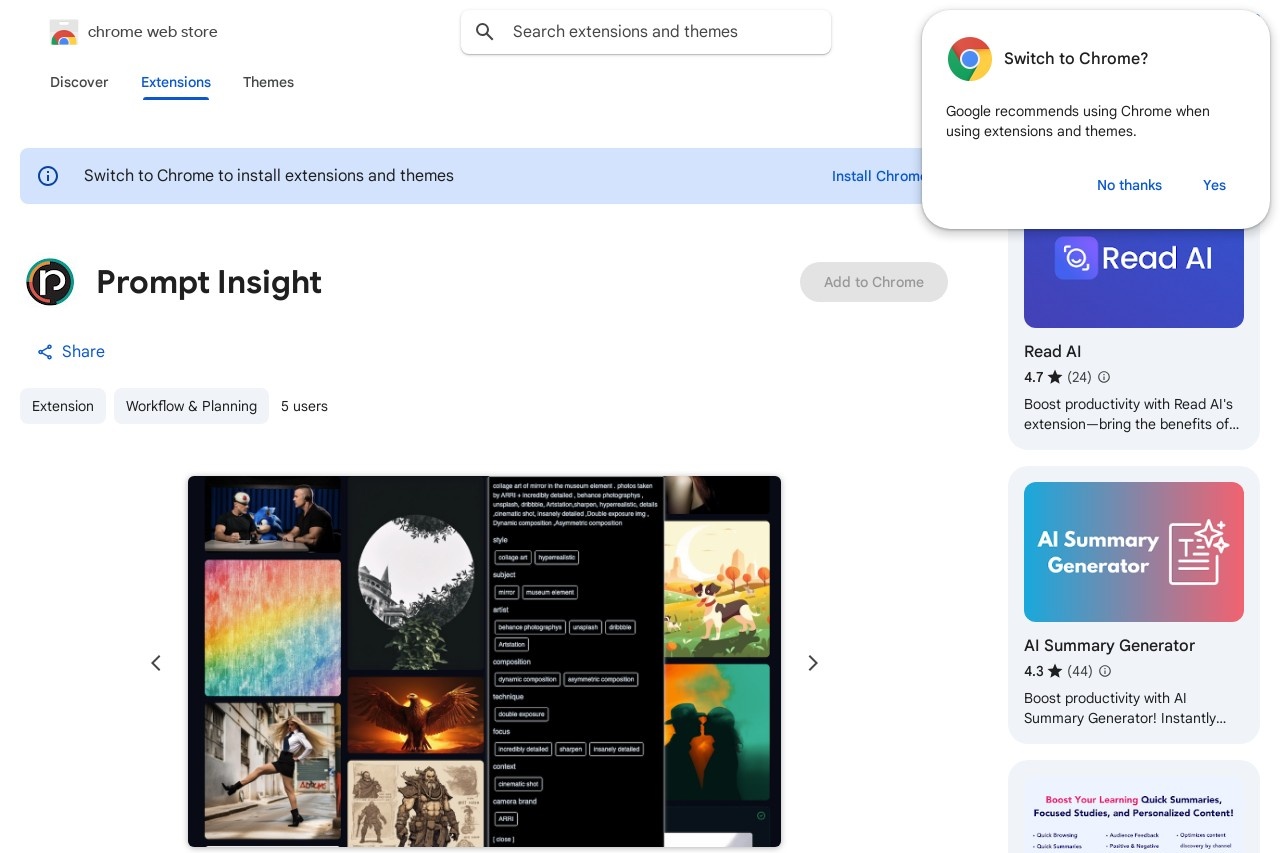
Task: Click the chrome web store title text
Action: pos(152,32)
